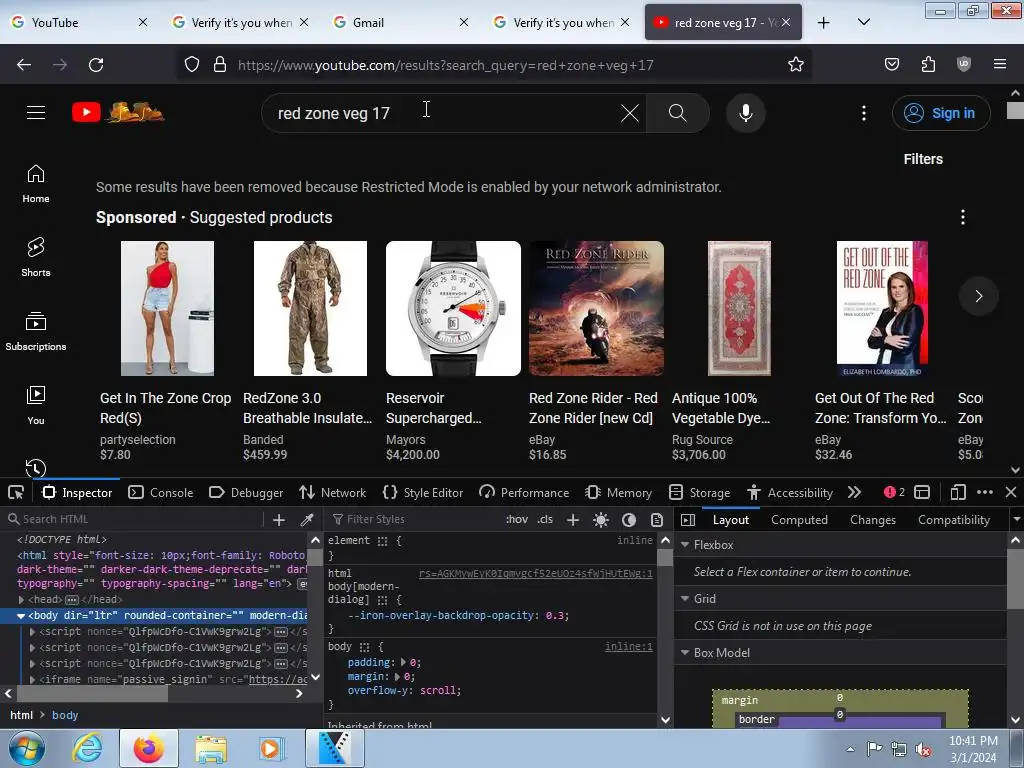Toggle the :hov pseudo-class panel

[517, 519]
